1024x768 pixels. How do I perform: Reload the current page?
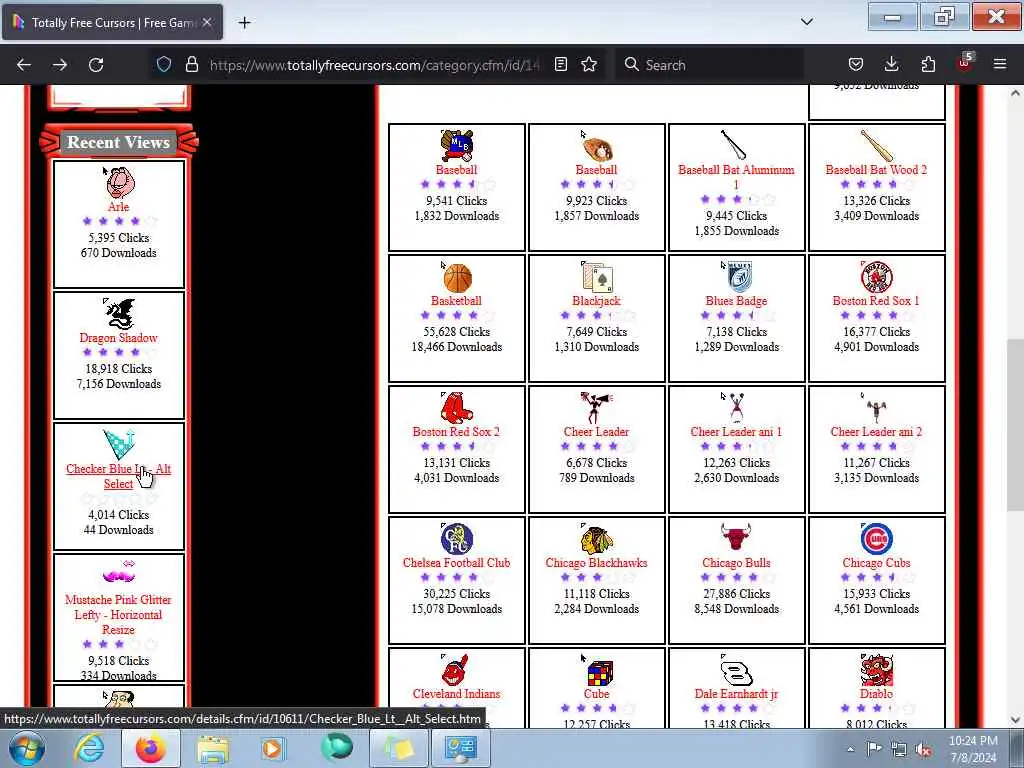click(96, 65)
